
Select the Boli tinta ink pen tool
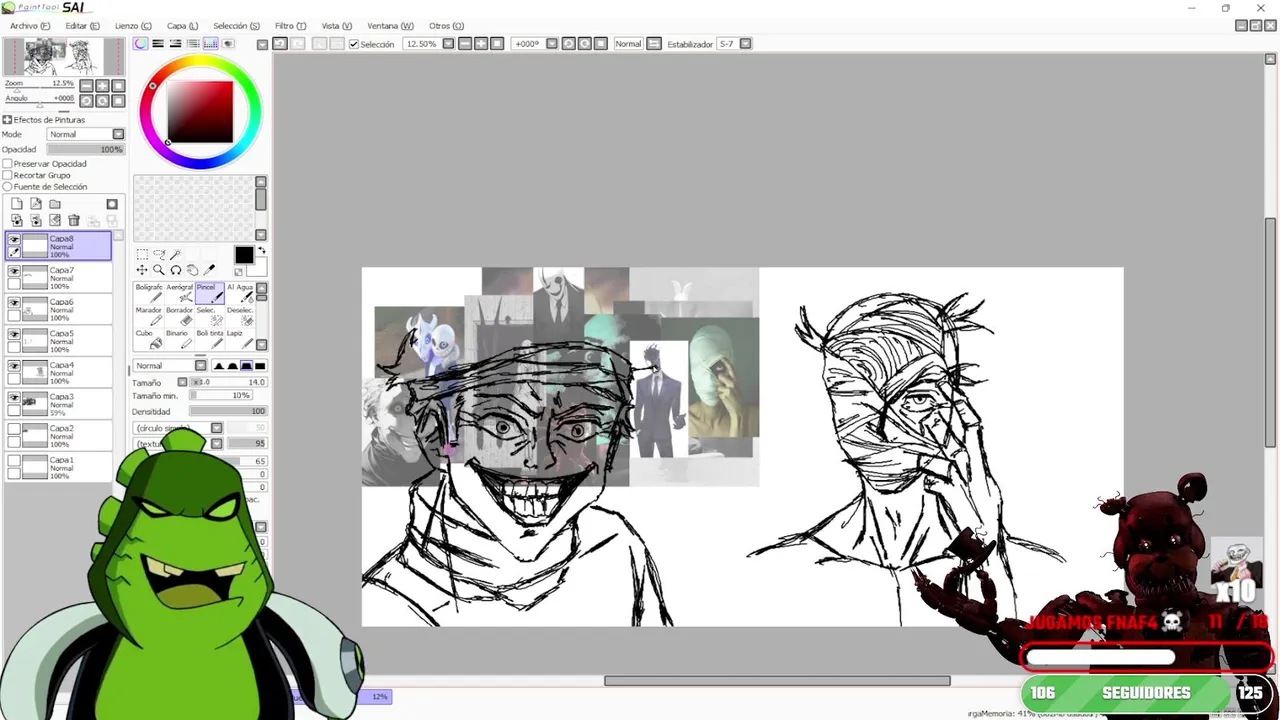209,339
